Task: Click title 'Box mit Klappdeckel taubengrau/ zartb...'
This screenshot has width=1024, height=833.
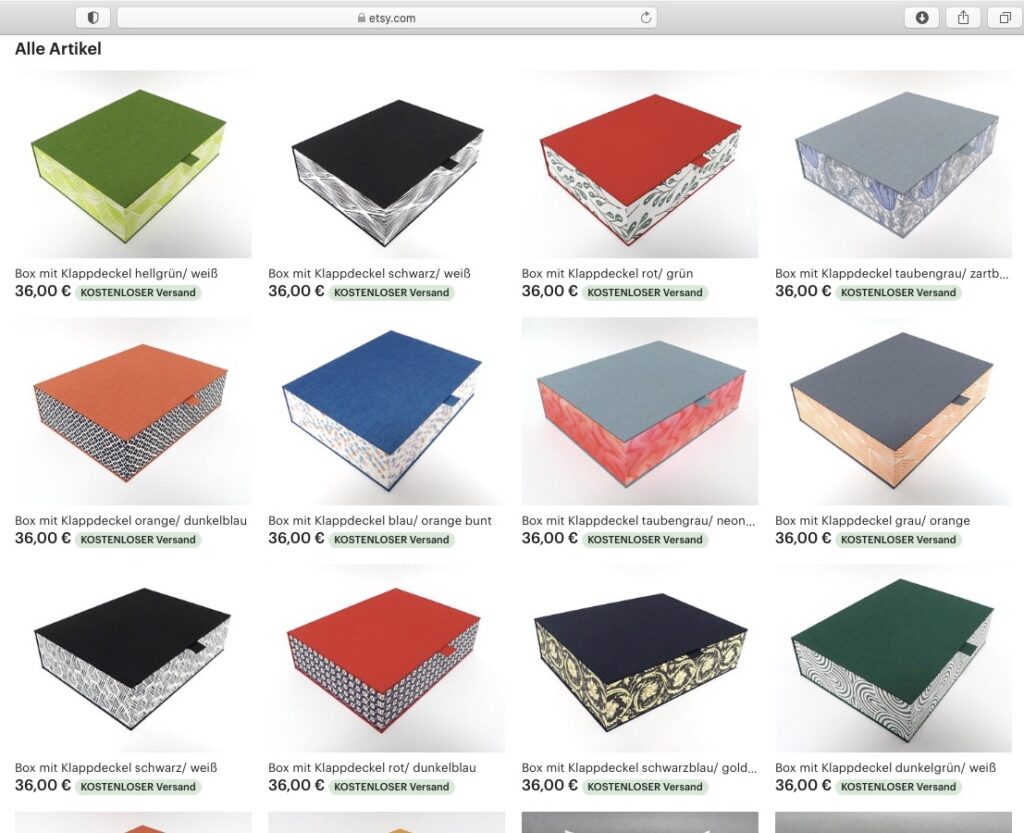Action: point(891,274)
